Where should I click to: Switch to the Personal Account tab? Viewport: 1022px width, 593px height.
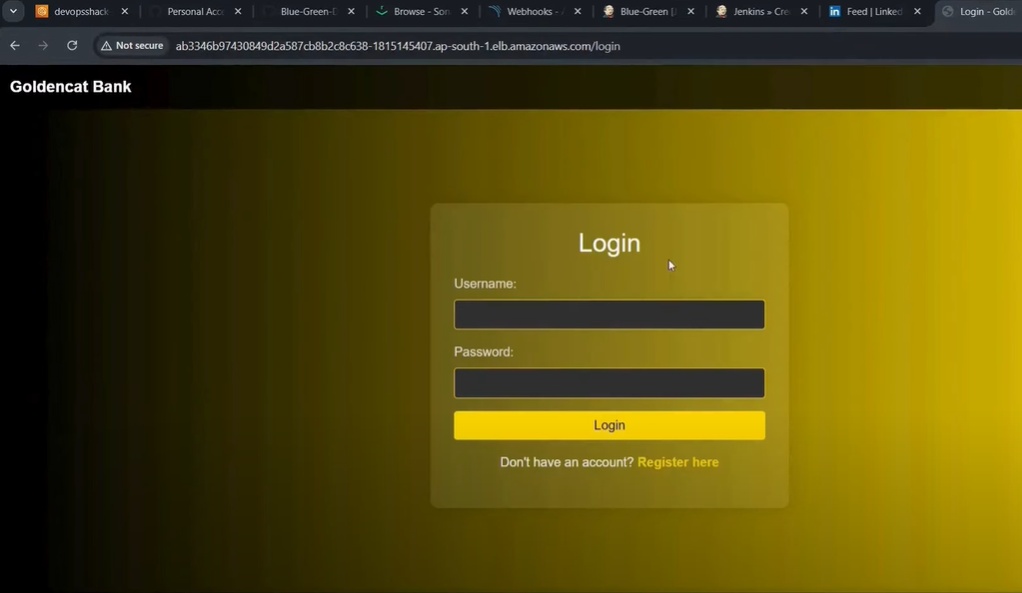pyautogui.click(x=193, y=12)
